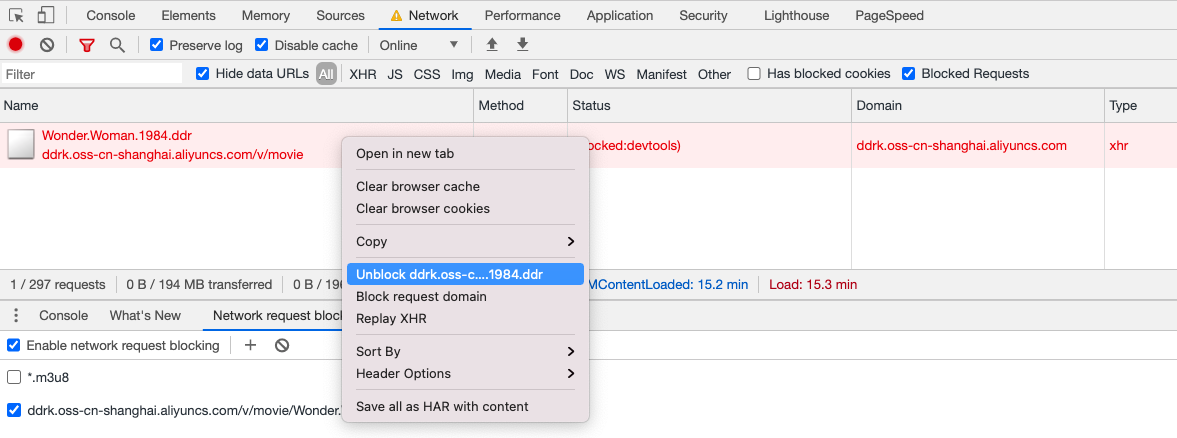
Task: Check Has blocked cookies filter
Action: [x=754, y=74]
